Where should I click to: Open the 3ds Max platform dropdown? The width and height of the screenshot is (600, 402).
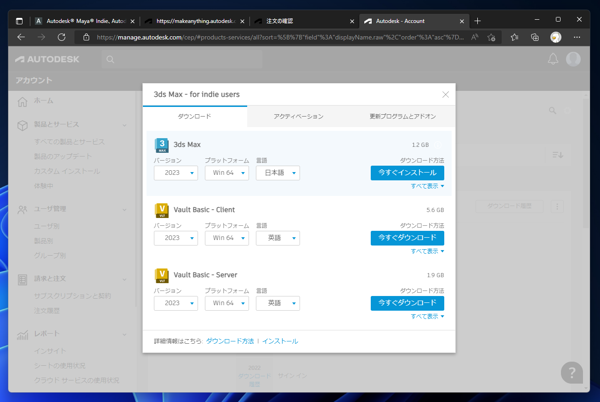tap(227, 173)
